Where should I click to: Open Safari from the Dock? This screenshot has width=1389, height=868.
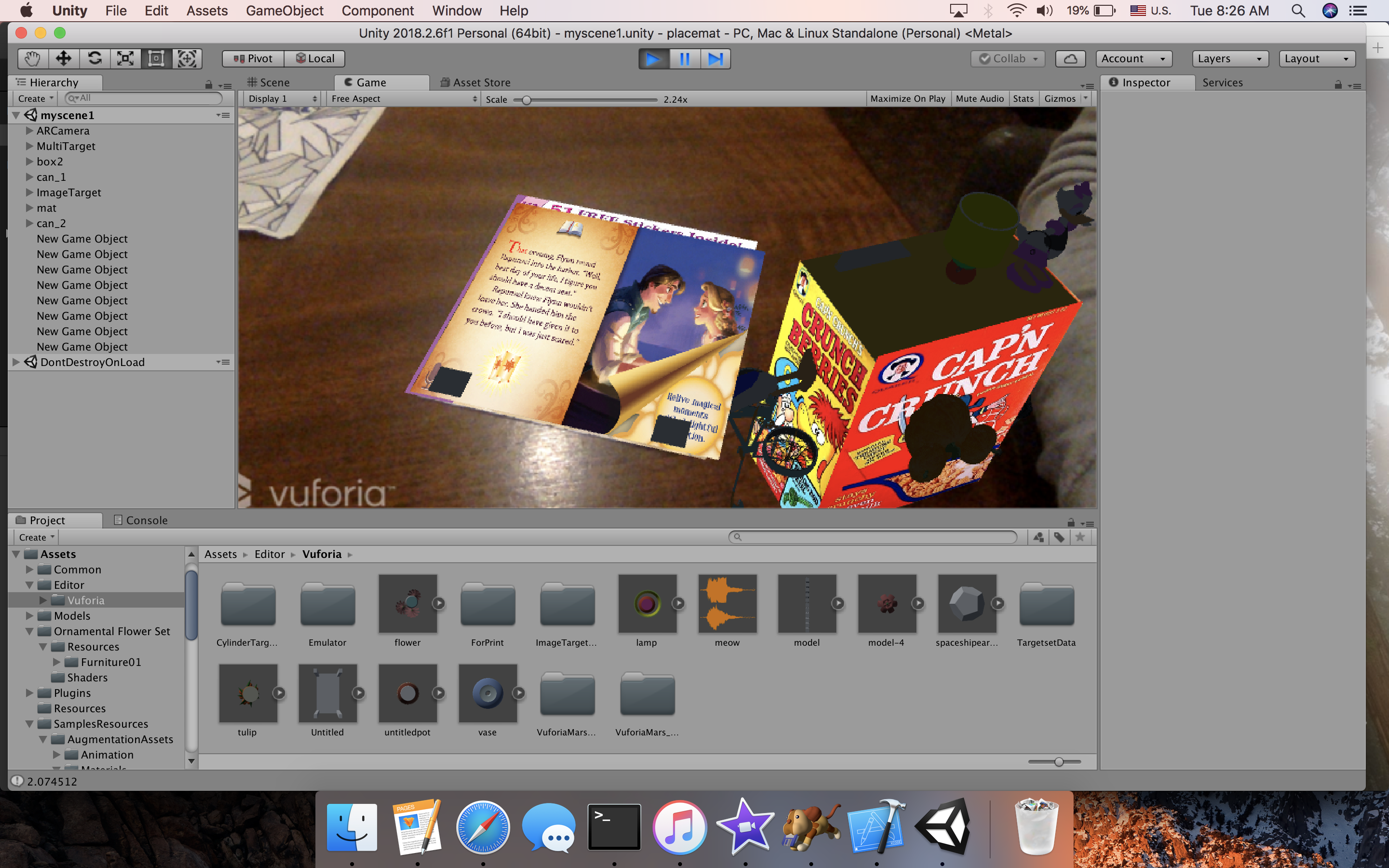(x=483, y=828)
